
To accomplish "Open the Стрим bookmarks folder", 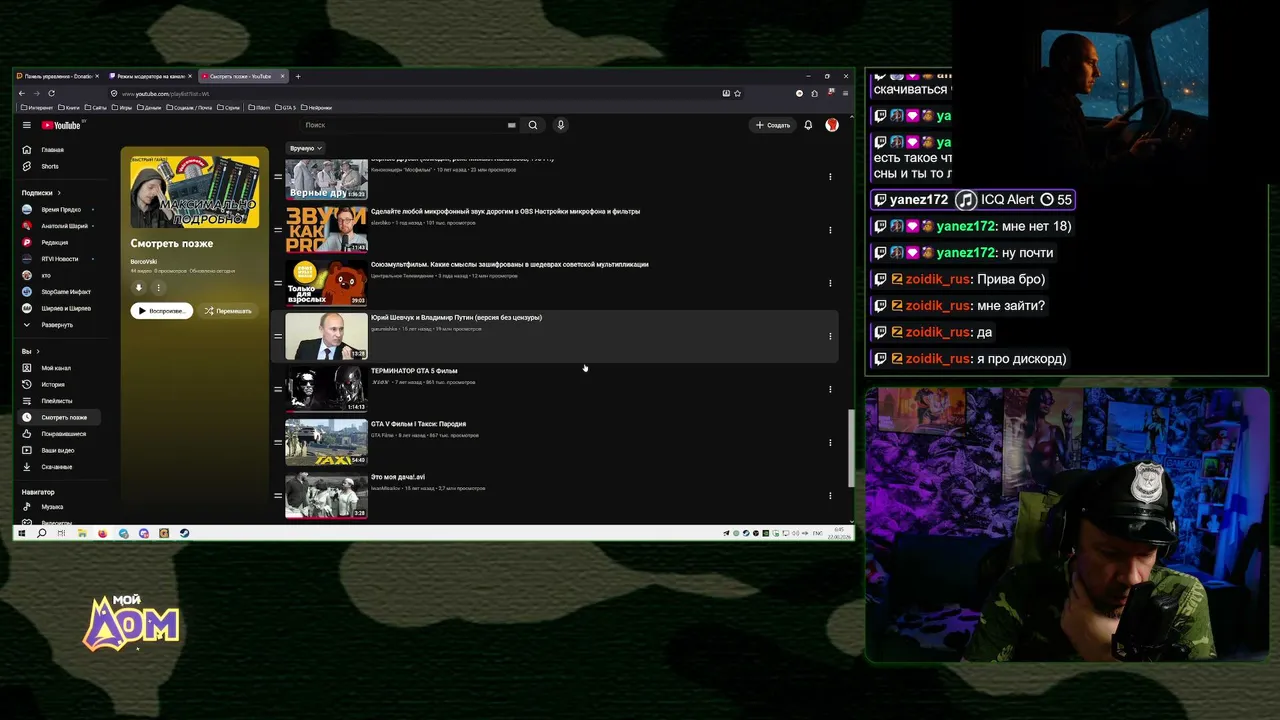I will pyautogui.click(x=228, y=107).
